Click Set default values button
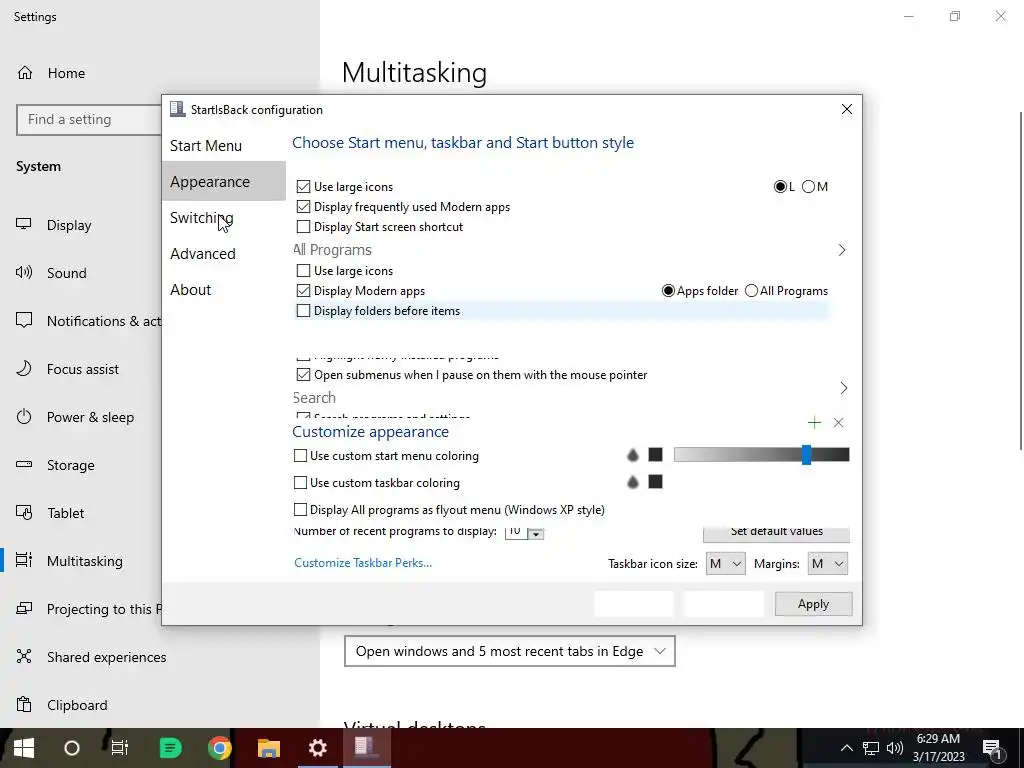This screenshot has height=768, width=1024. (x=776, y=533)
